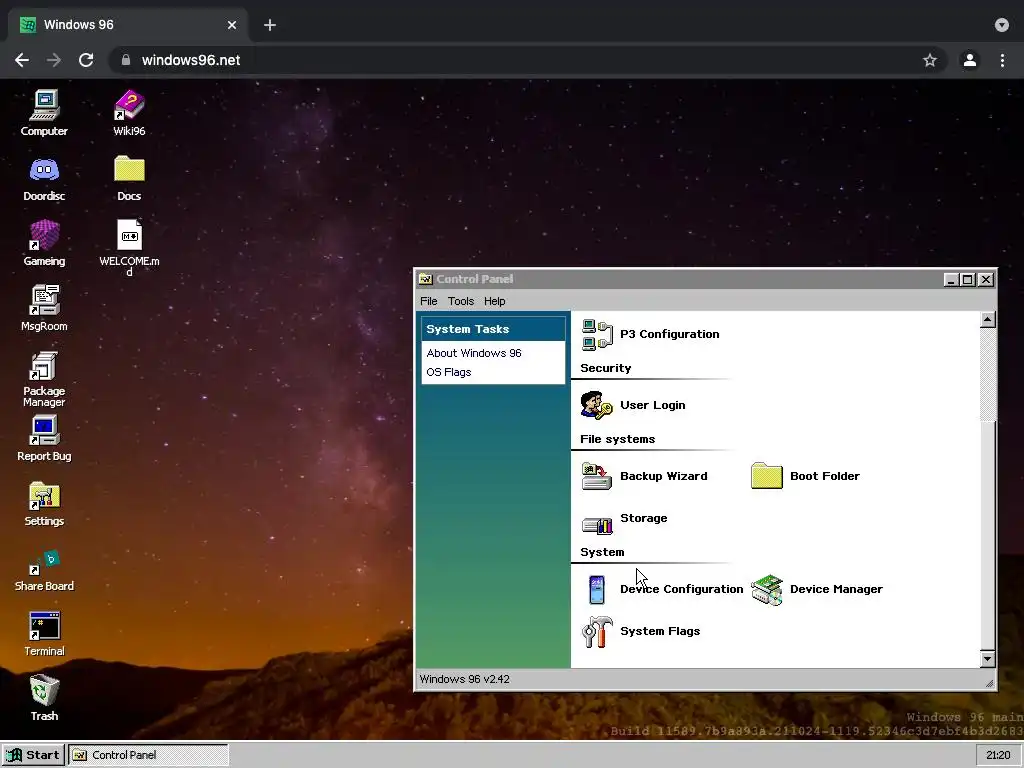The height and width of the screenshot is (768, 1024).
Task: Open the browser three-dot menu
Action: [x=1002, y=60]
